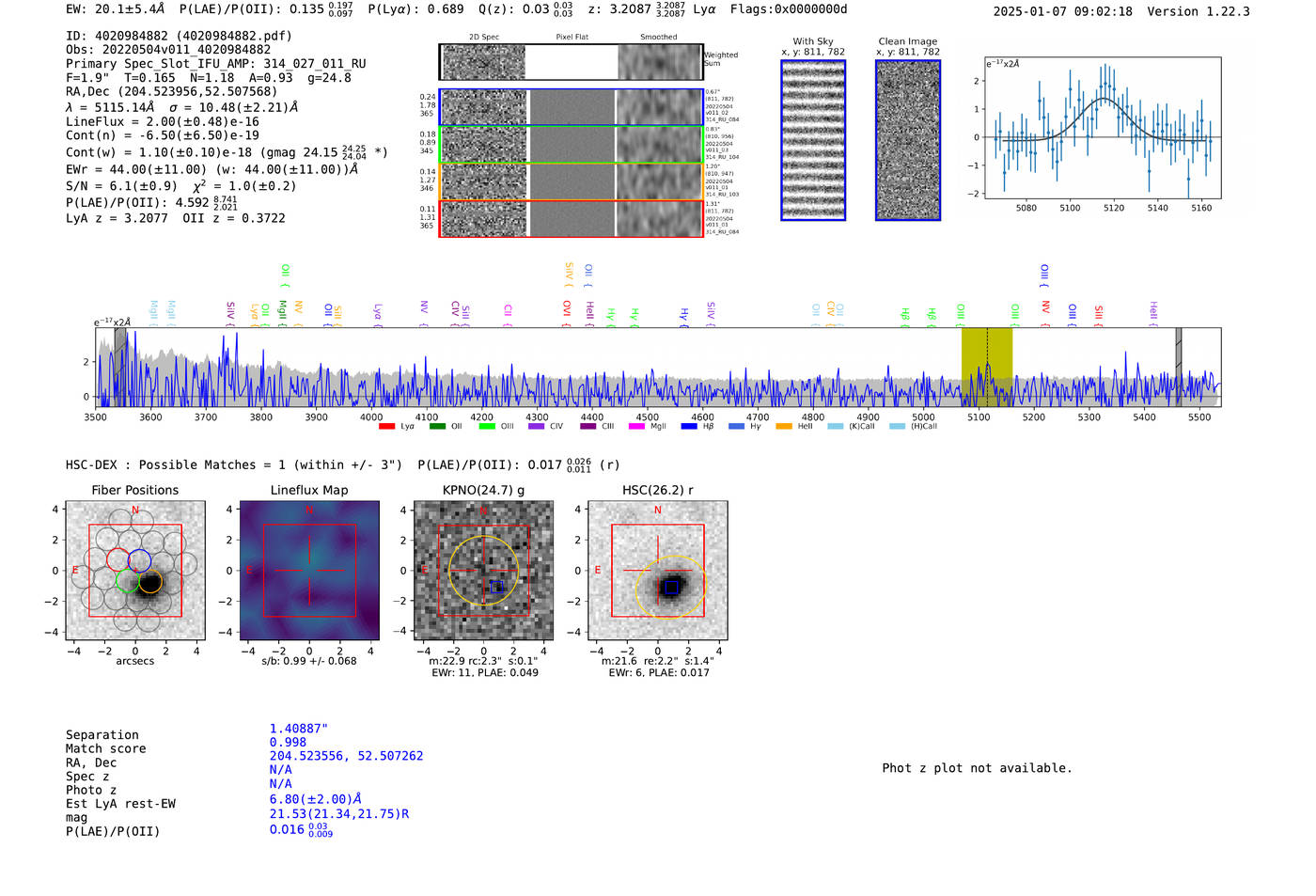Click the blue fiber circle in Fiber Positions
The image size is (1316, 896).
tap(139, 560)
